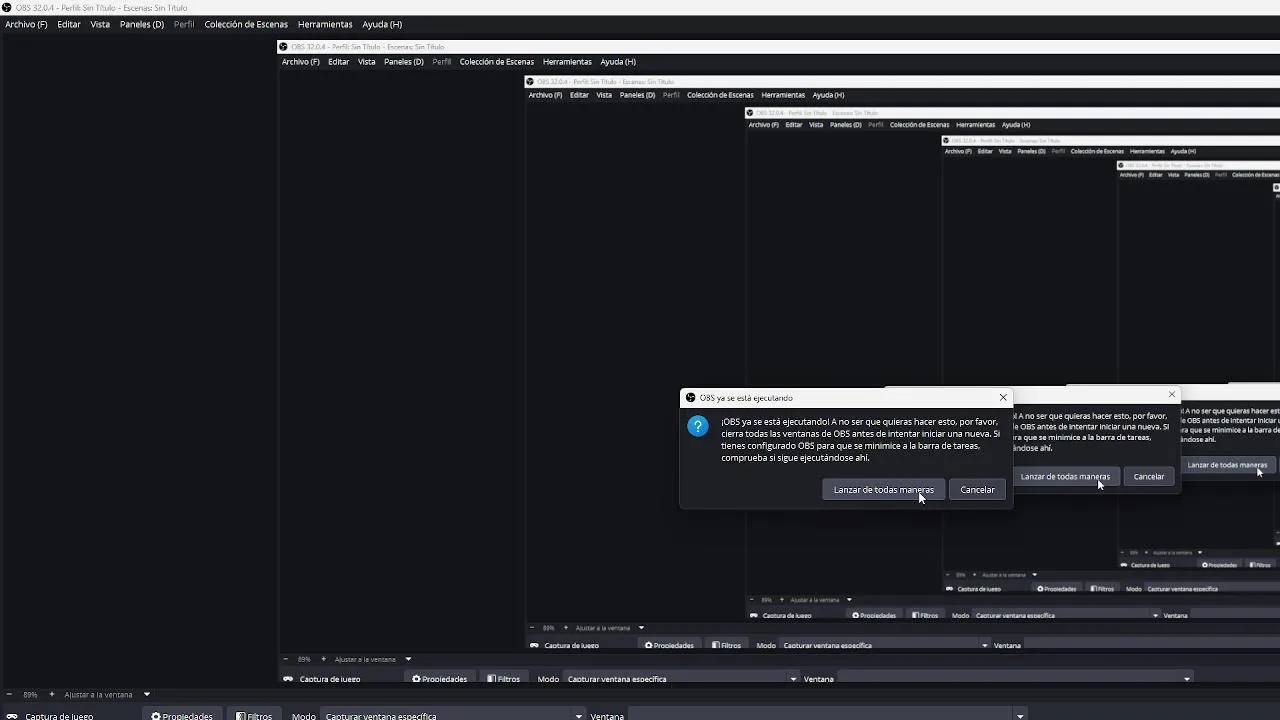Click Lanzar de todas maneras in second dialog copy
Screen dimensions: 1280x720
pyautogui.click(x=1065, y=477)
